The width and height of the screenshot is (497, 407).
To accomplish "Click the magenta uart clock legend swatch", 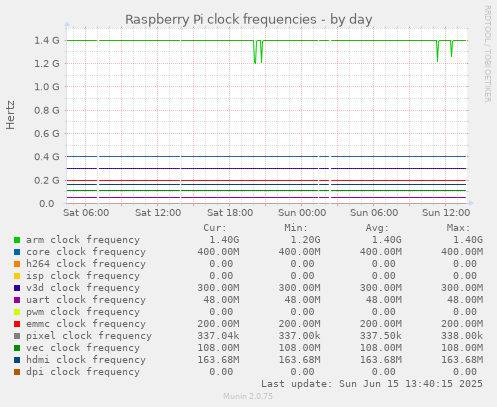I will point(17,300).
